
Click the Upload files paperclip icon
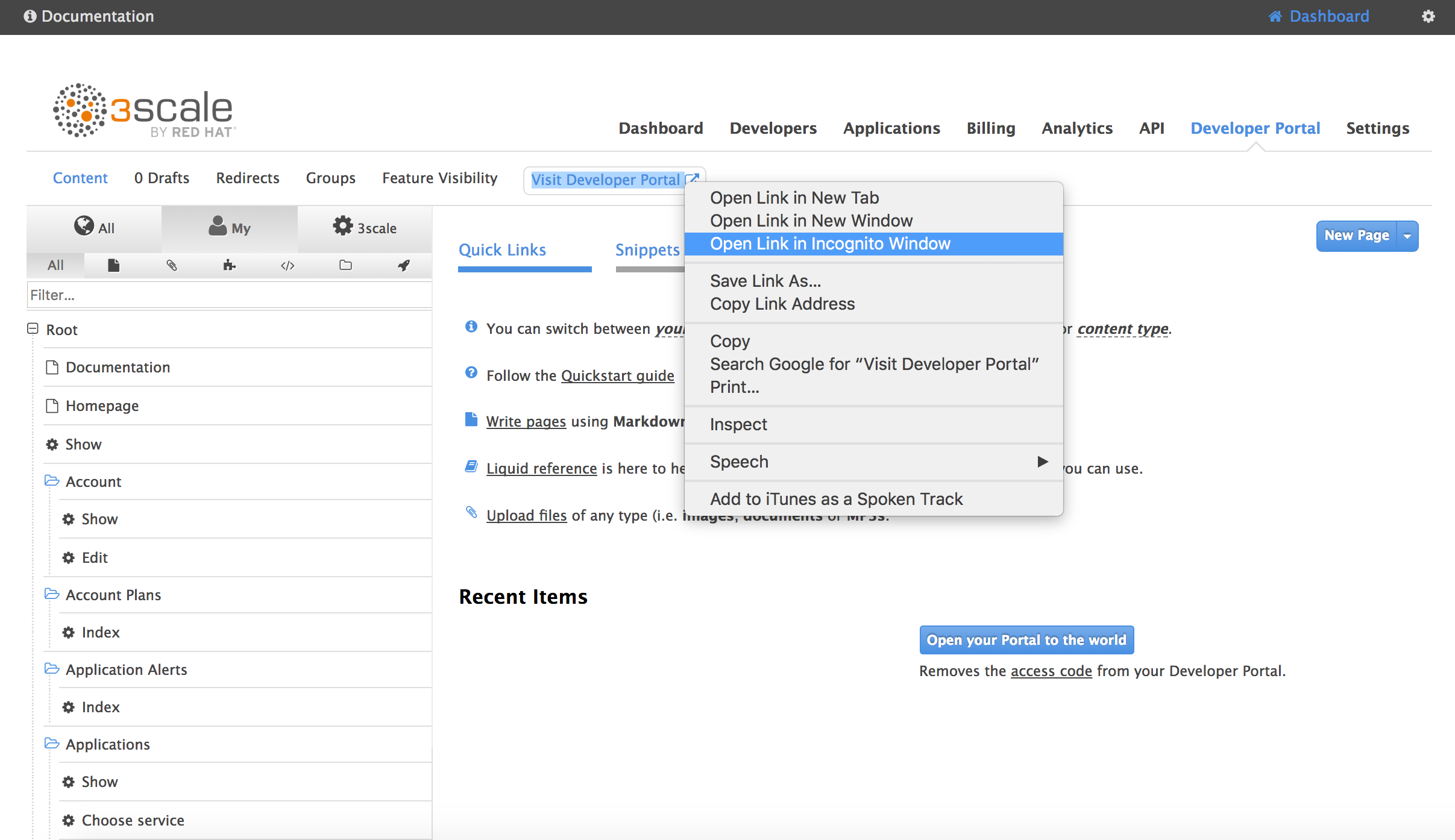471,513
